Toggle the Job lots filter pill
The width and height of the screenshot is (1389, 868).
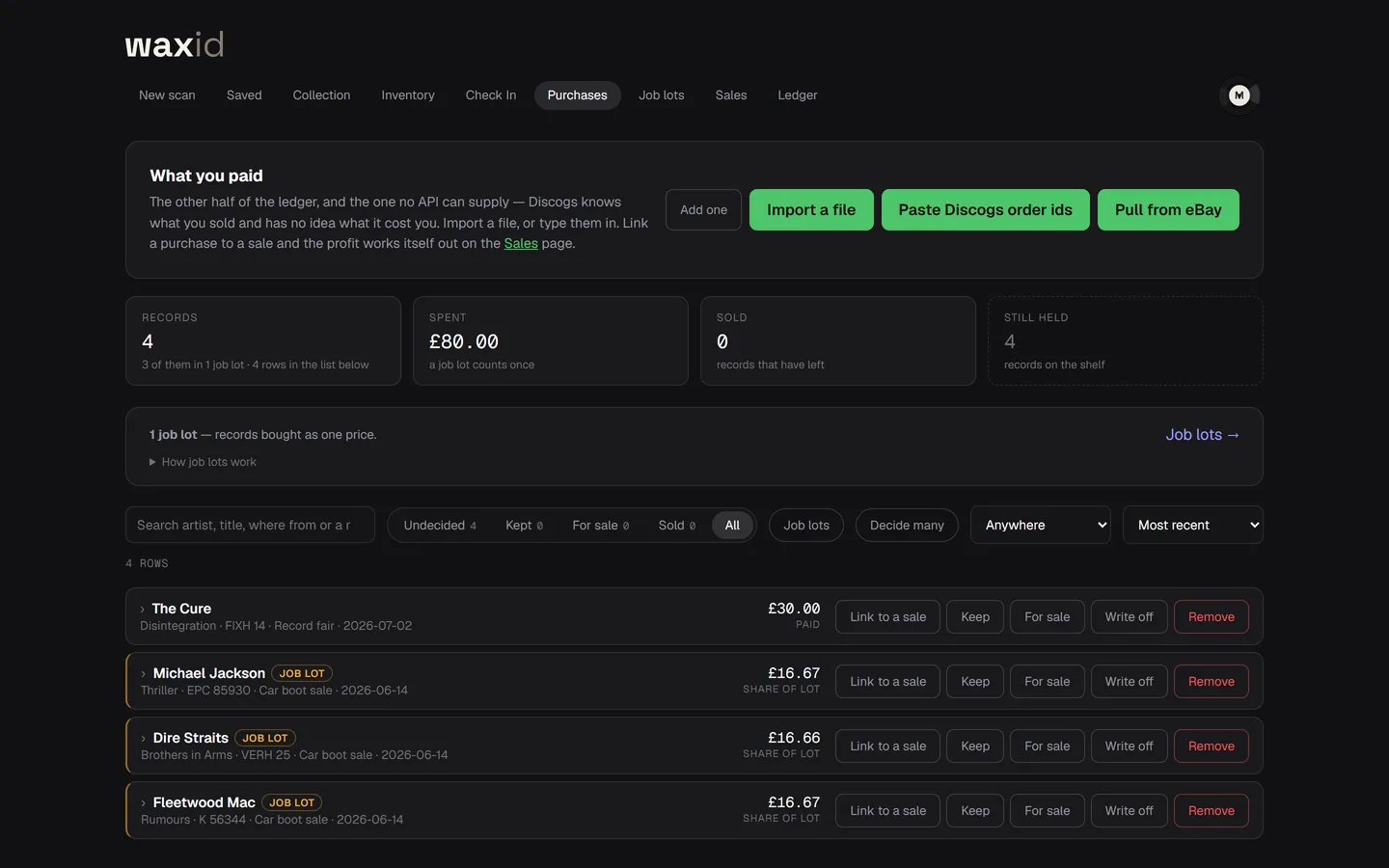(806, 526)
